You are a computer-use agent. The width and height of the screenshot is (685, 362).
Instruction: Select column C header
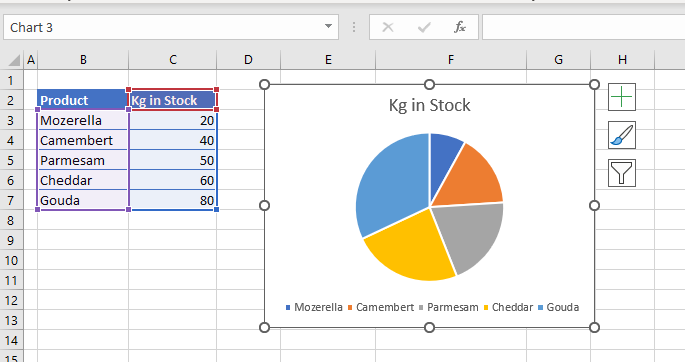173,60
